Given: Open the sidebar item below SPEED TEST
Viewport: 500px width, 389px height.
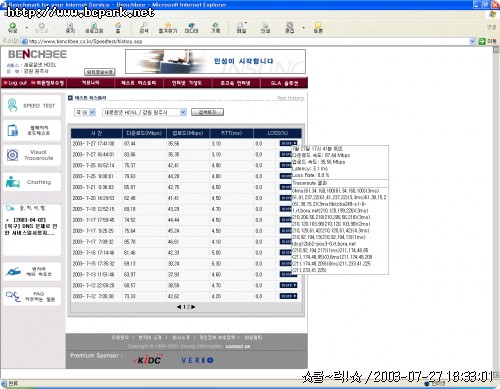Looking at the screenshot, I should pos(32,130).
